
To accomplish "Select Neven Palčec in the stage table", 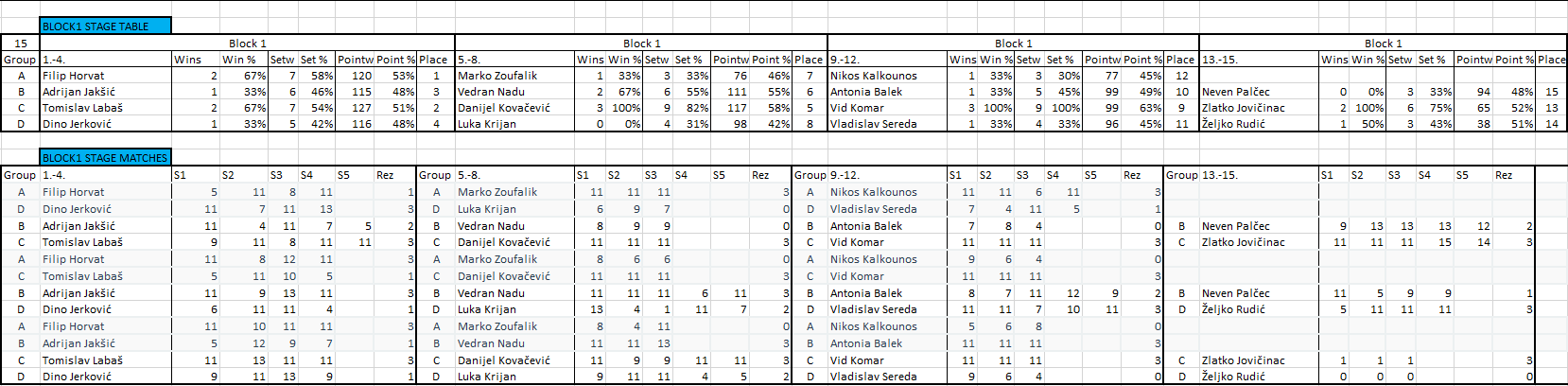I will tap(1236, 92).
